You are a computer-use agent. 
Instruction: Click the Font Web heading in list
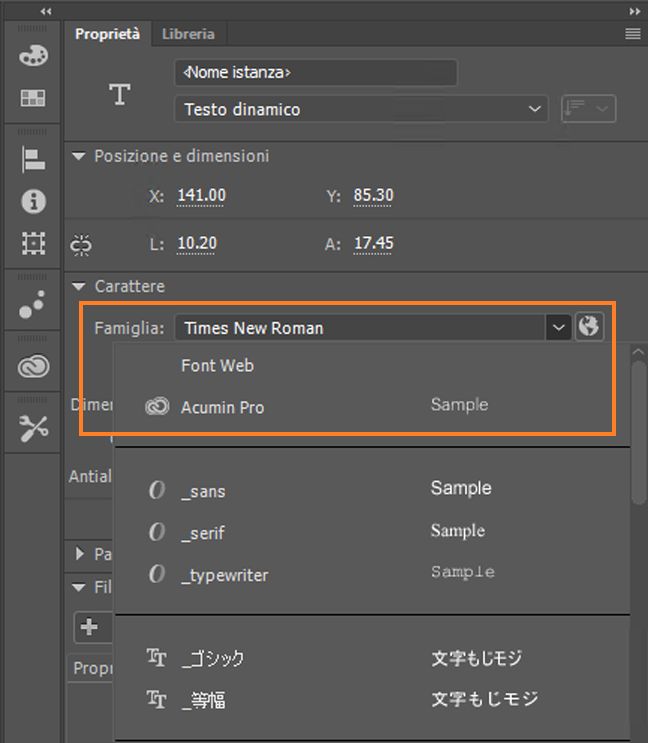tap(217, 366)
